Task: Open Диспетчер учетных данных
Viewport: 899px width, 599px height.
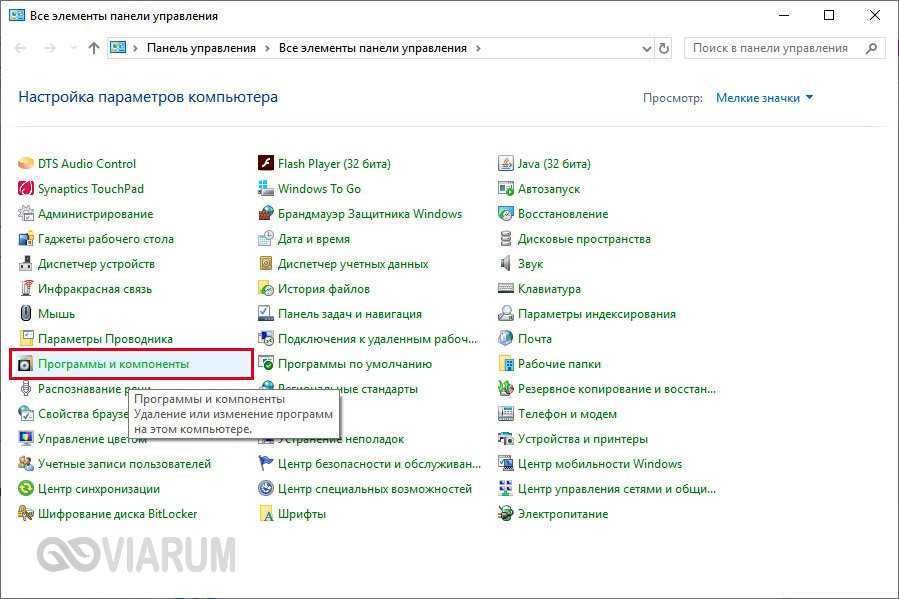Action: [353, 264]
